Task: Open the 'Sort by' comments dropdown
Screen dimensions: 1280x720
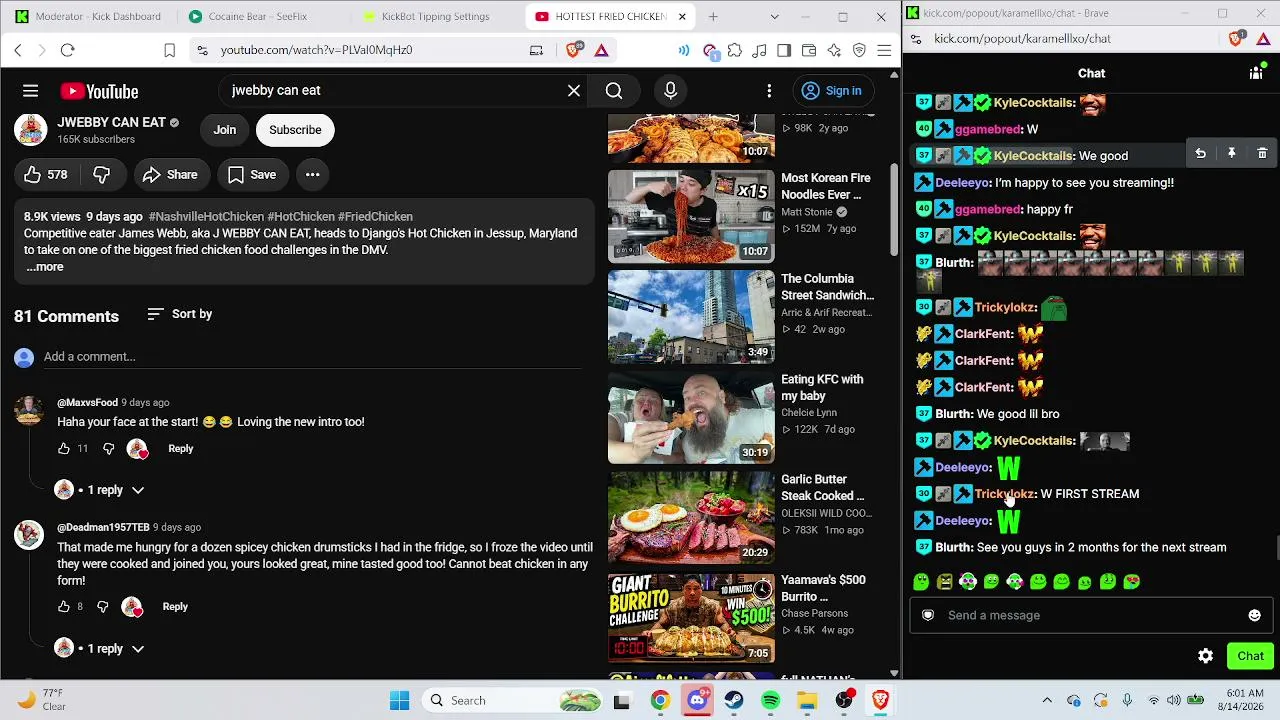Action: [x=179, y=314]
